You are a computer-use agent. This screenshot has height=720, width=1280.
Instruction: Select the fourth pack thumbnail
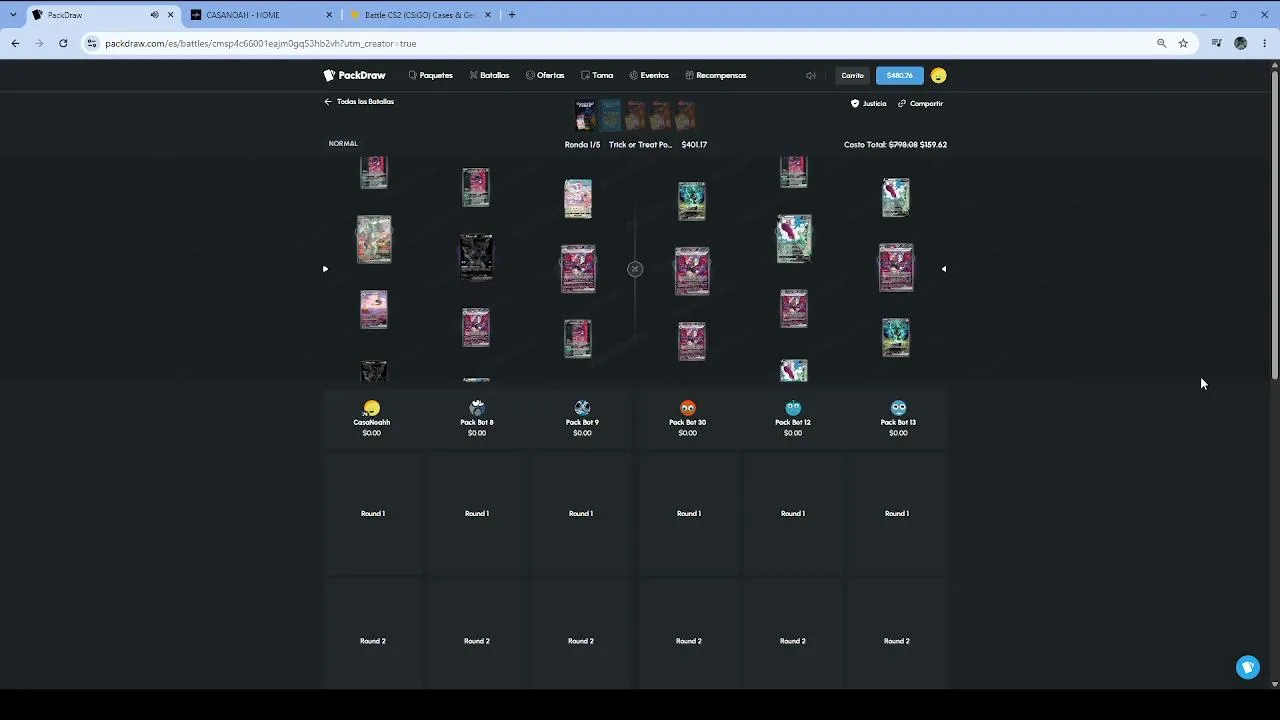click(x=660, y=116)
